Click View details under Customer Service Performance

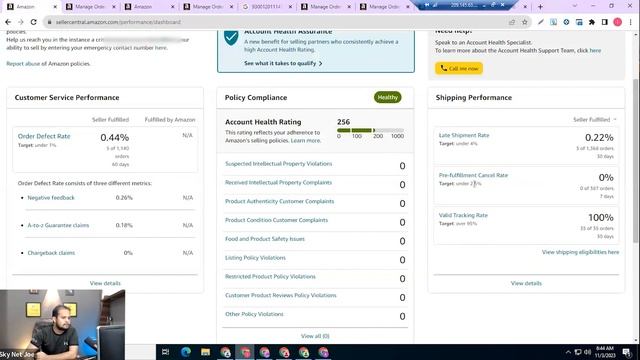point(105,283)
